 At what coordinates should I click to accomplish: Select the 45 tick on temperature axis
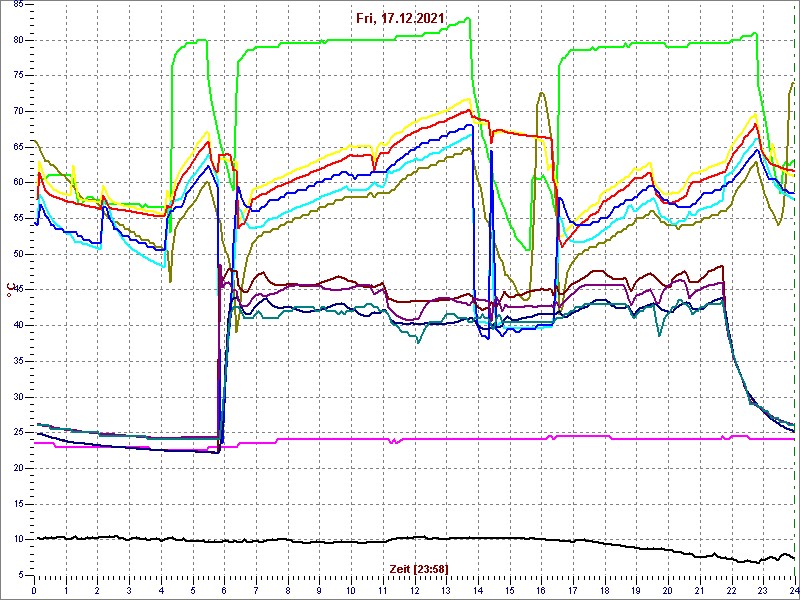[x=18, y=290]
